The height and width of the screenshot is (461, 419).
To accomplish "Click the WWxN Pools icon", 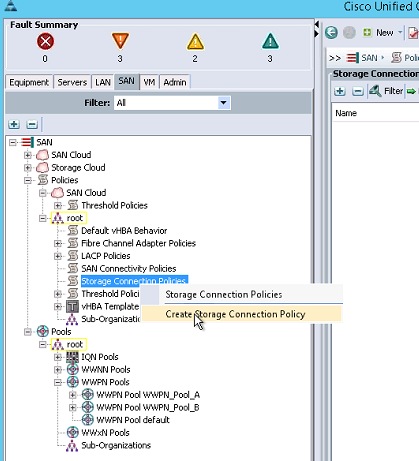I will (x=72, y=432).
